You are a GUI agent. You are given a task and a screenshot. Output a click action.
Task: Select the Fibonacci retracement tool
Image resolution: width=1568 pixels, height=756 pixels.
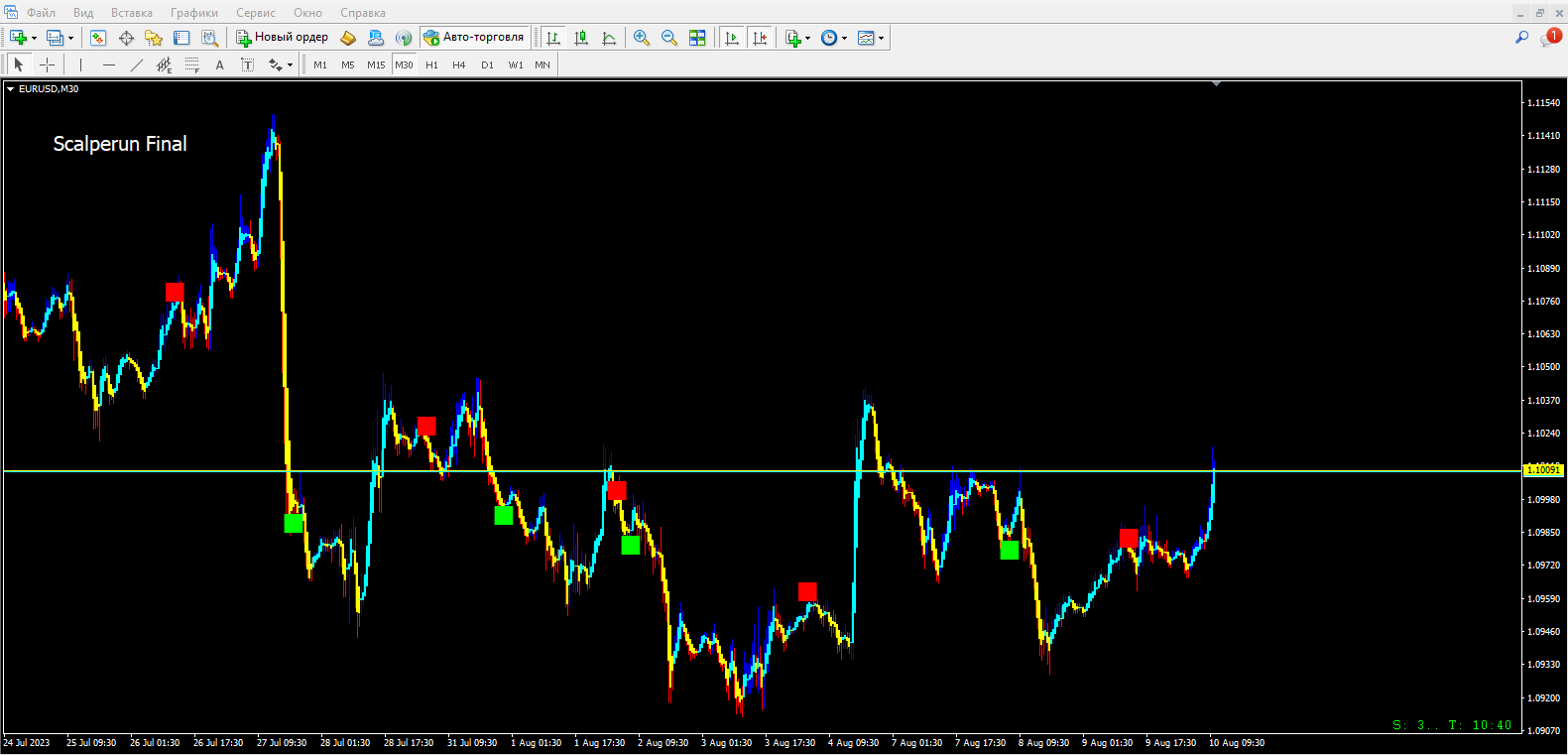point(192,64)
